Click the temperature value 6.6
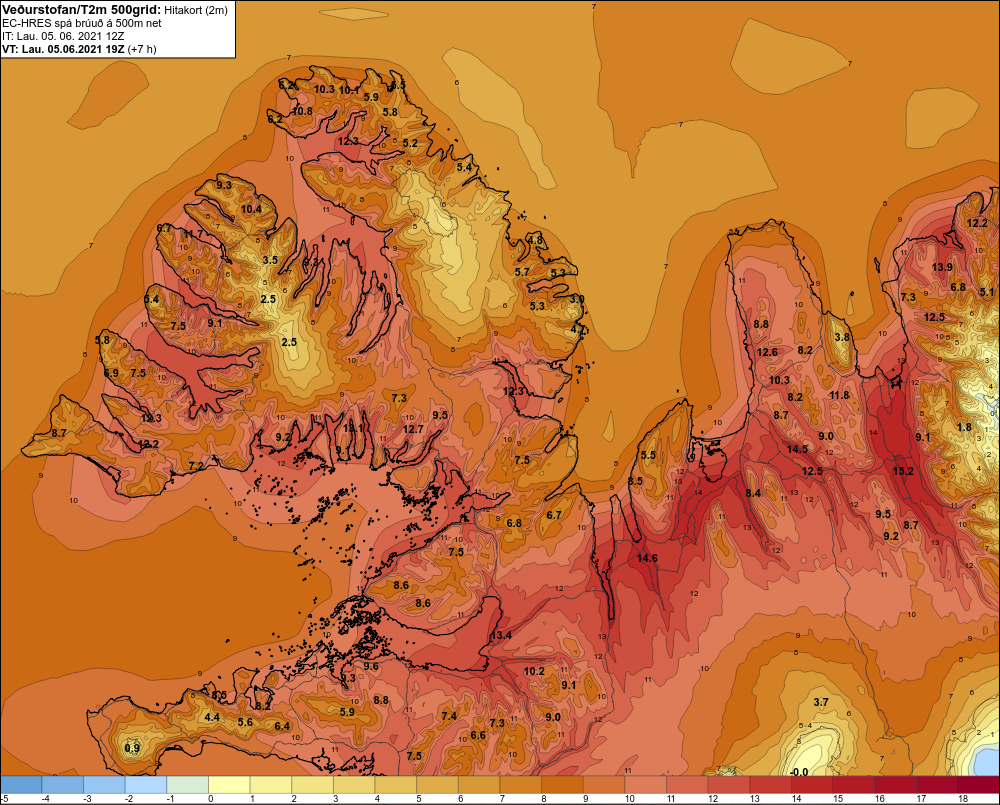The width and height of the screenshot is (1000, 805). point(478,735)
